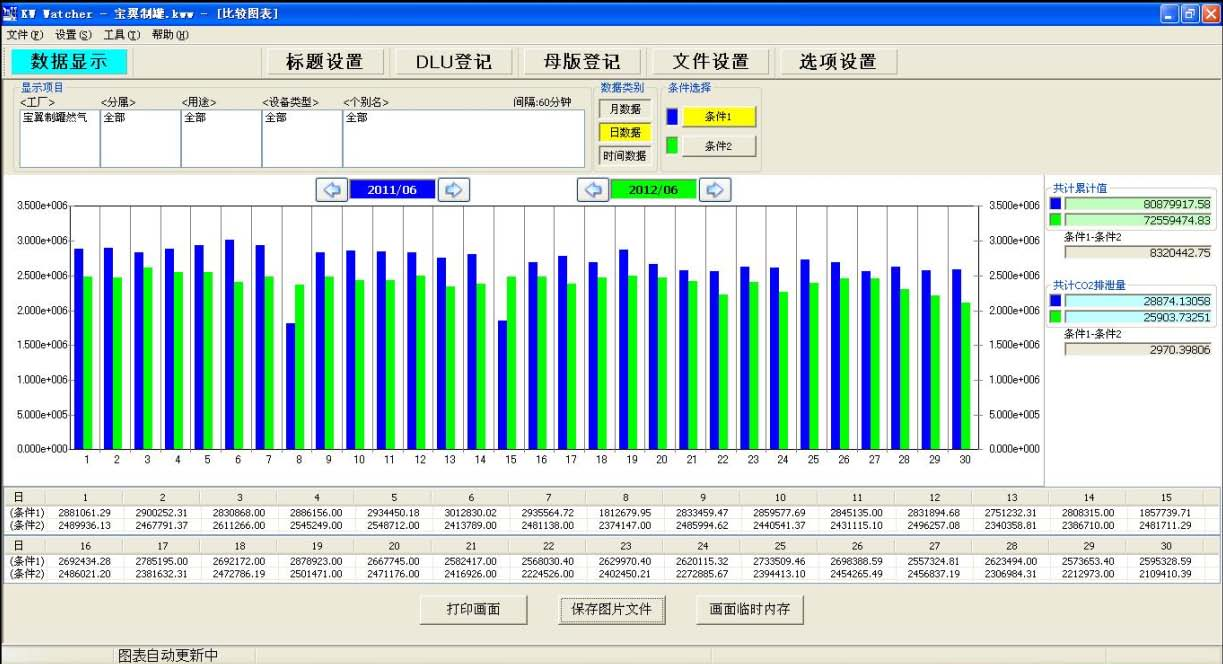Viewport: 1223px width, 664px height.
Task: Click the 保存图片文件 button
Action: pos(611,609)
